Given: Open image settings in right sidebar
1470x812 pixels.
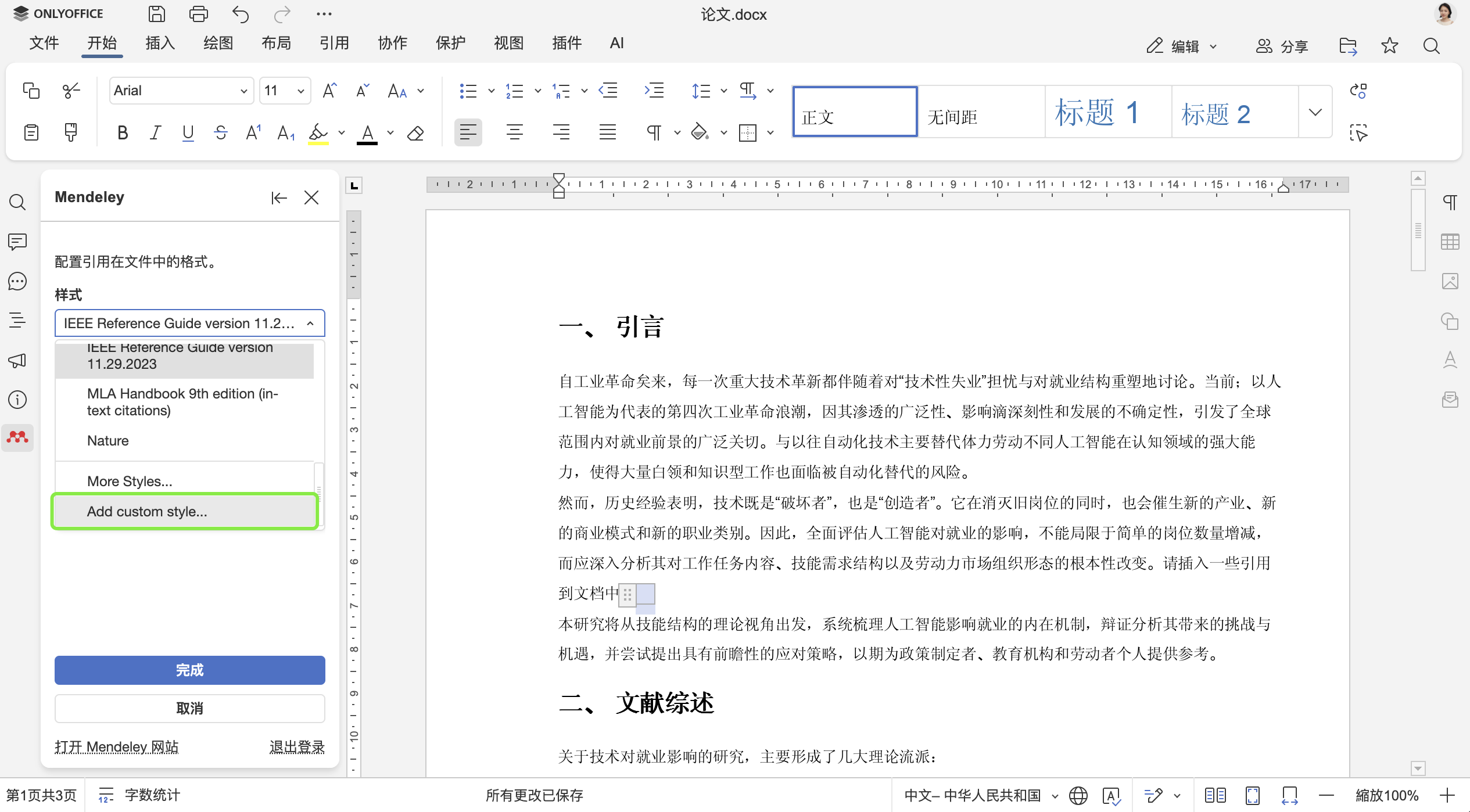Looking at the screenshot, I should pyautogui.click(x=1450, y=281).
